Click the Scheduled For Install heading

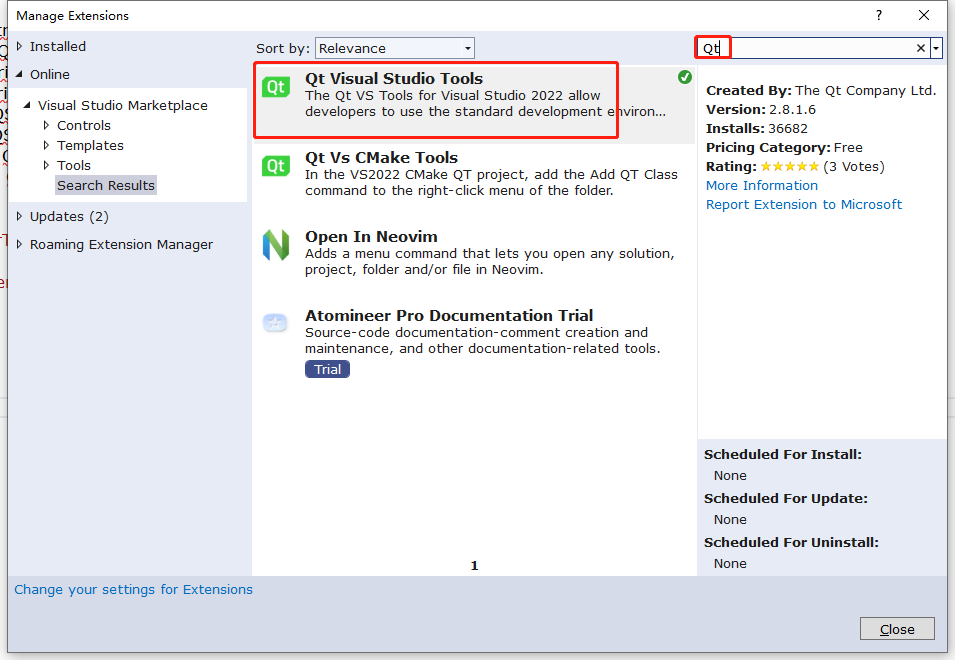point(783,454)
